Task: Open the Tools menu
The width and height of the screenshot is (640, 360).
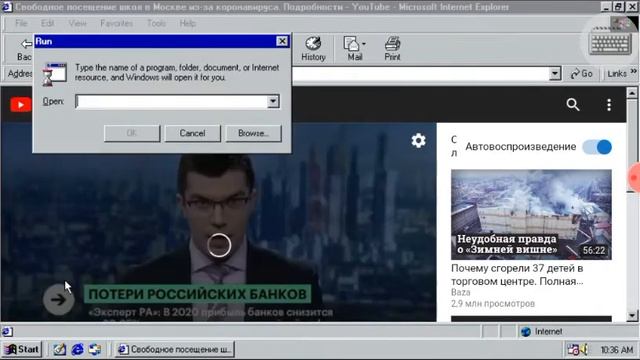Action: click(x=156, y=23)
